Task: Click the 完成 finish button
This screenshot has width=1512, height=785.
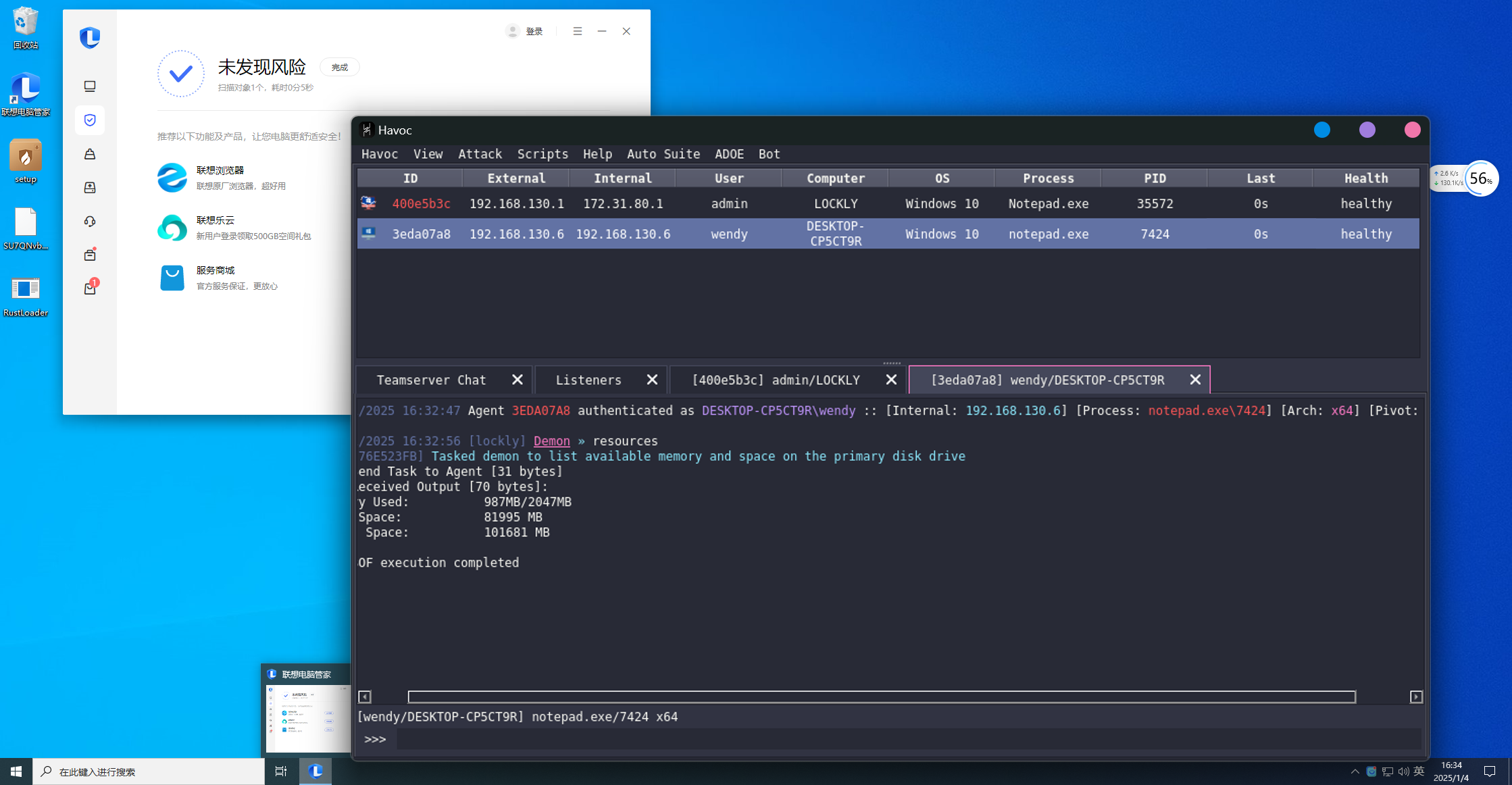Action: [x=339, y=68]
